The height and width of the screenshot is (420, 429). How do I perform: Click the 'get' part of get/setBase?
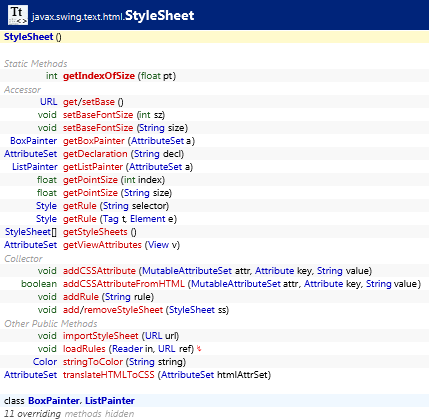click(70, 102)
